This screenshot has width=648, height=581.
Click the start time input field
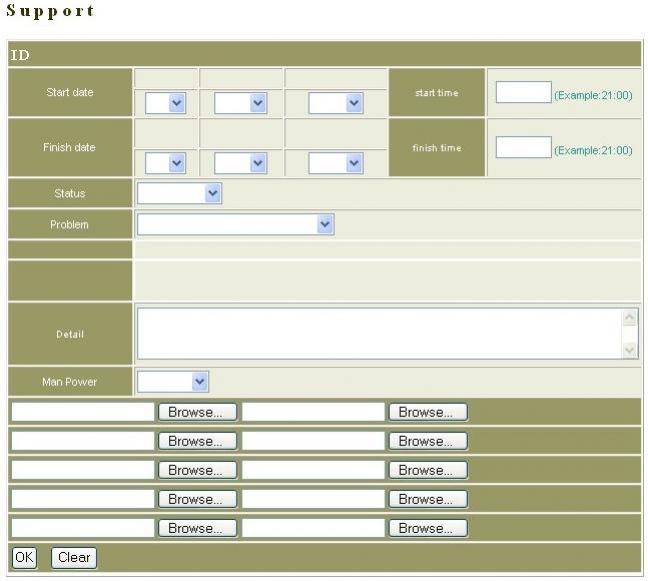(x=524, y=92)
